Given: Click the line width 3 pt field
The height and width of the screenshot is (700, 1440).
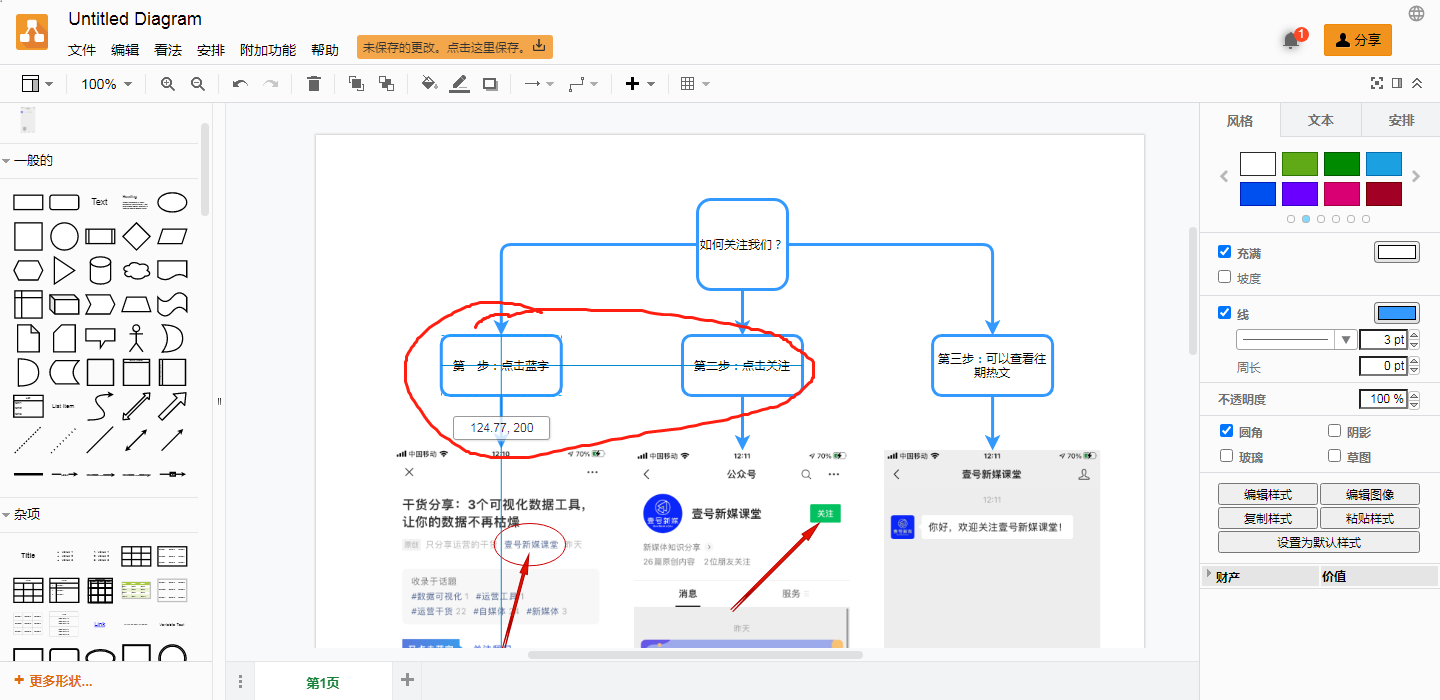Looking at the screenshot, I should [1385, 339].
